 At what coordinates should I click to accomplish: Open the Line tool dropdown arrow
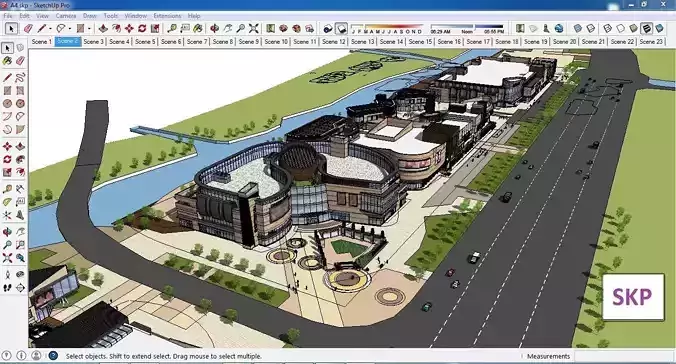[x=50, y=29]
